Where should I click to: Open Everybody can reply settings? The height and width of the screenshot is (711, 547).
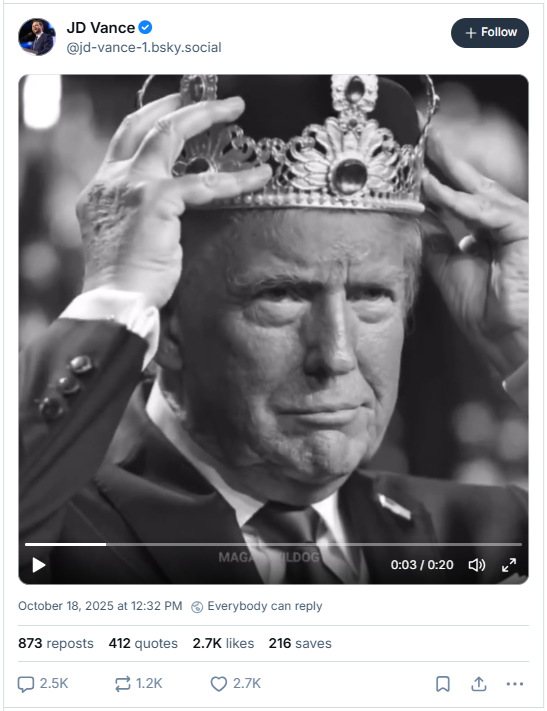(x=257, y=606)
